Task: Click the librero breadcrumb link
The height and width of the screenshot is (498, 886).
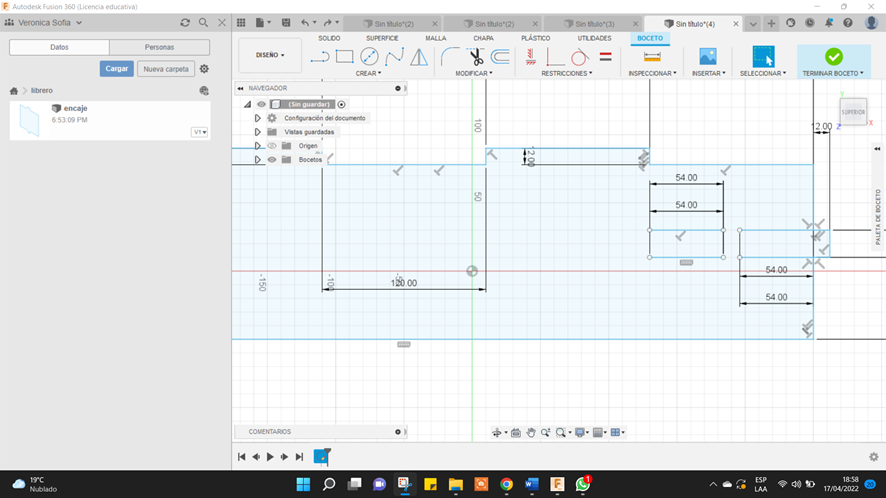Action: (42, 90)
